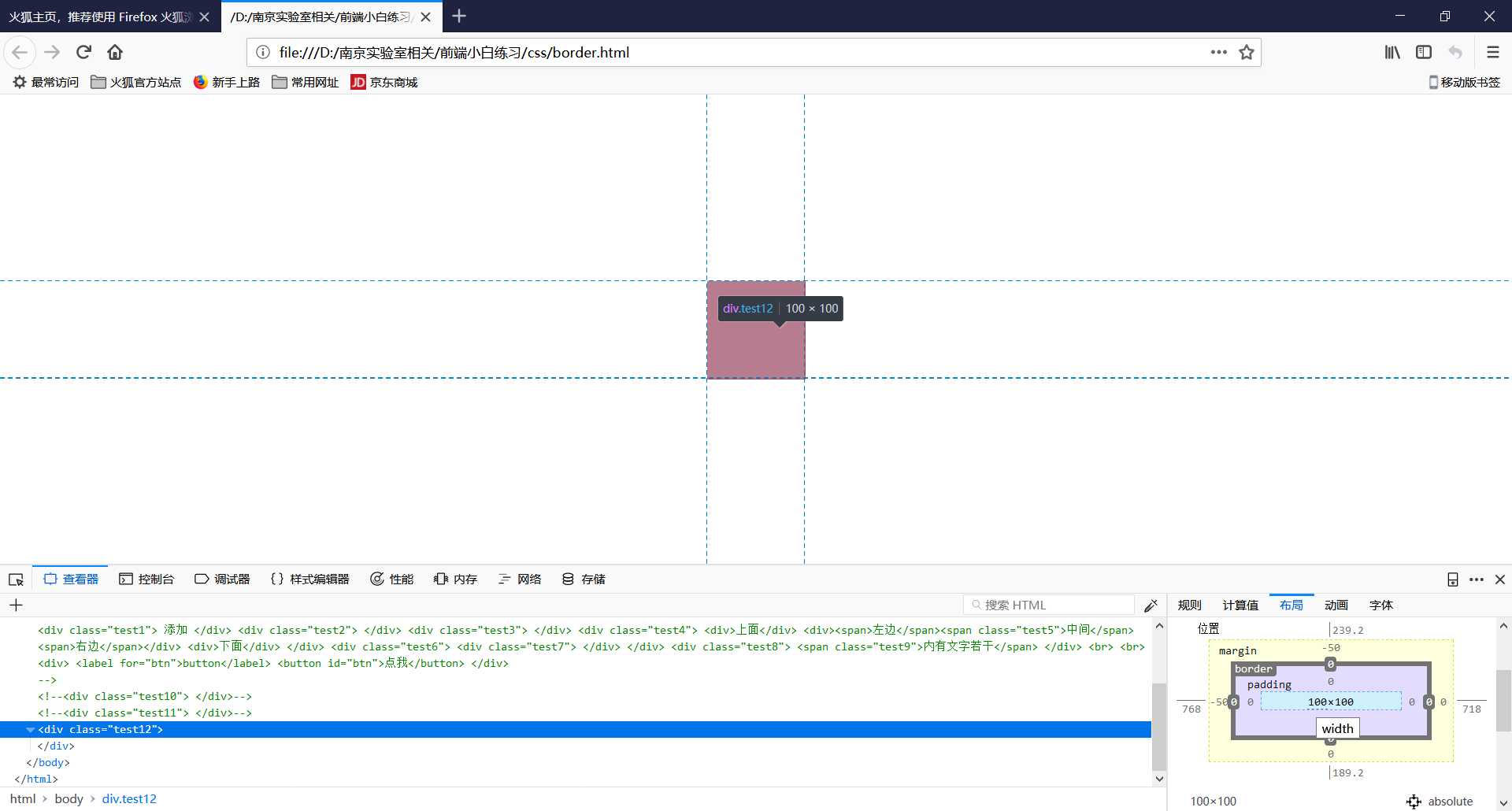Select the div class="test12" markup row

tap(576, 729)
